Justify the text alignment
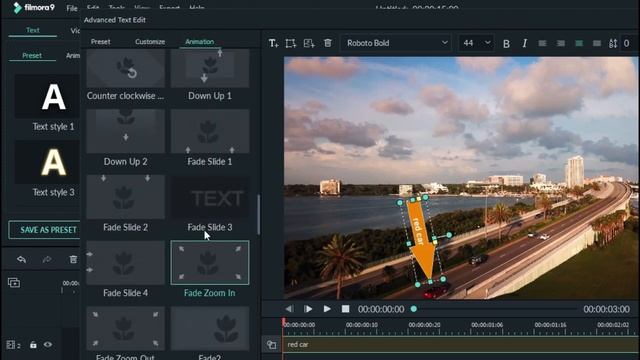This screenshot has width=640, height=360. click(597, 43)
